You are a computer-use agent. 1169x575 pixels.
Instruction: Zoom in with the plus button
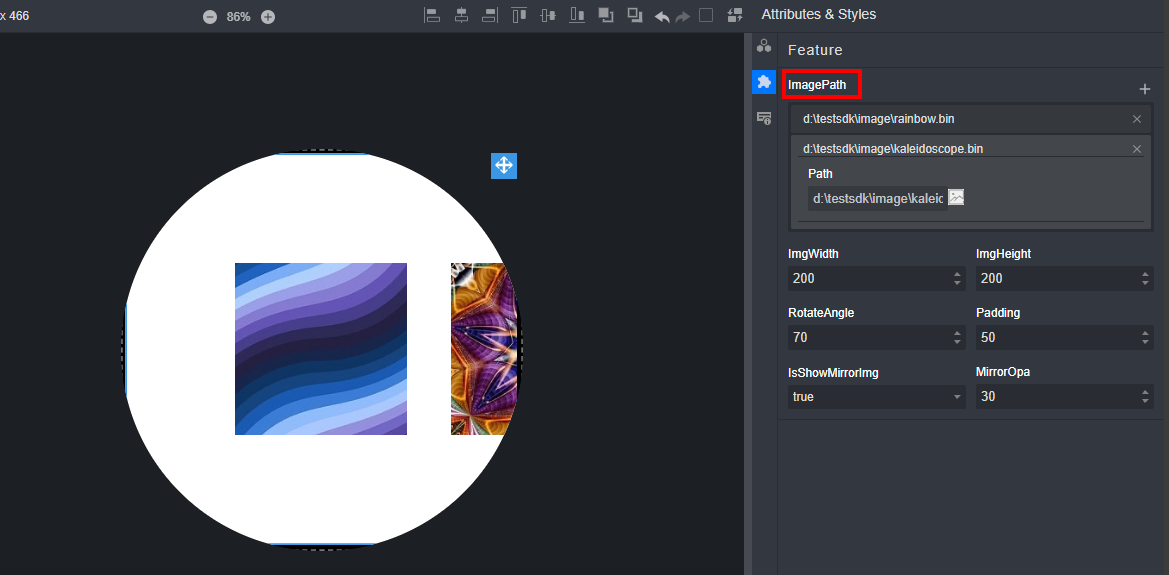coord(268,17)
